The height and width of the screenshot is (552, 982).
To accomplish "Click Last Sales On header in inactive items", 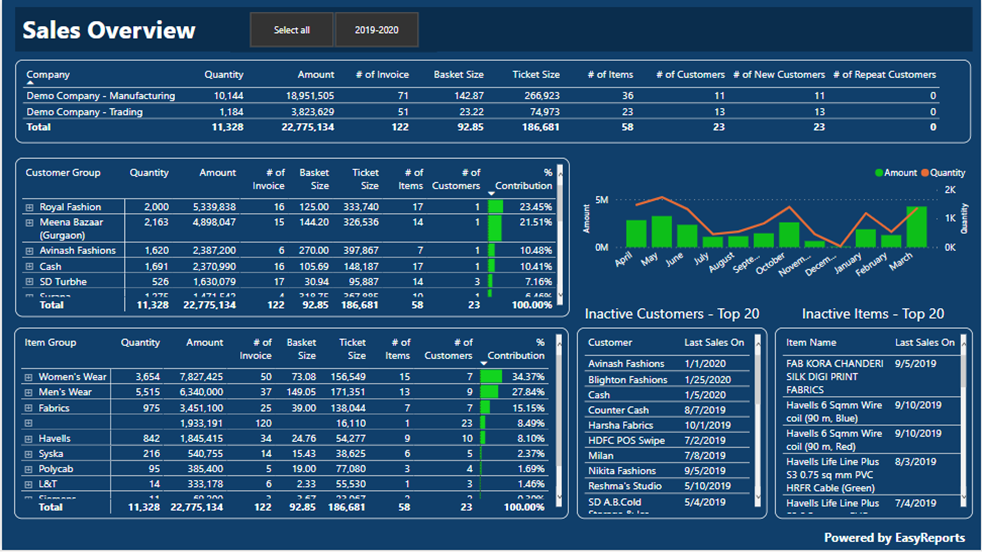I will point(924,343).
